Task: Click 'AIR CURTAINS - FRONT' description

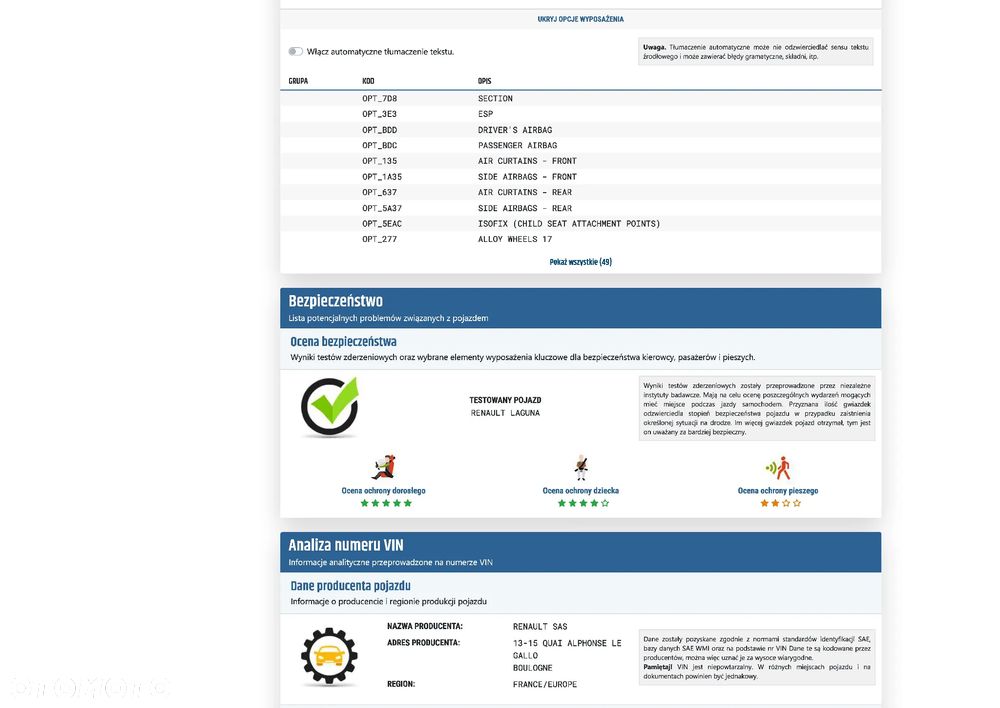Action: click(x=527, y=161)
